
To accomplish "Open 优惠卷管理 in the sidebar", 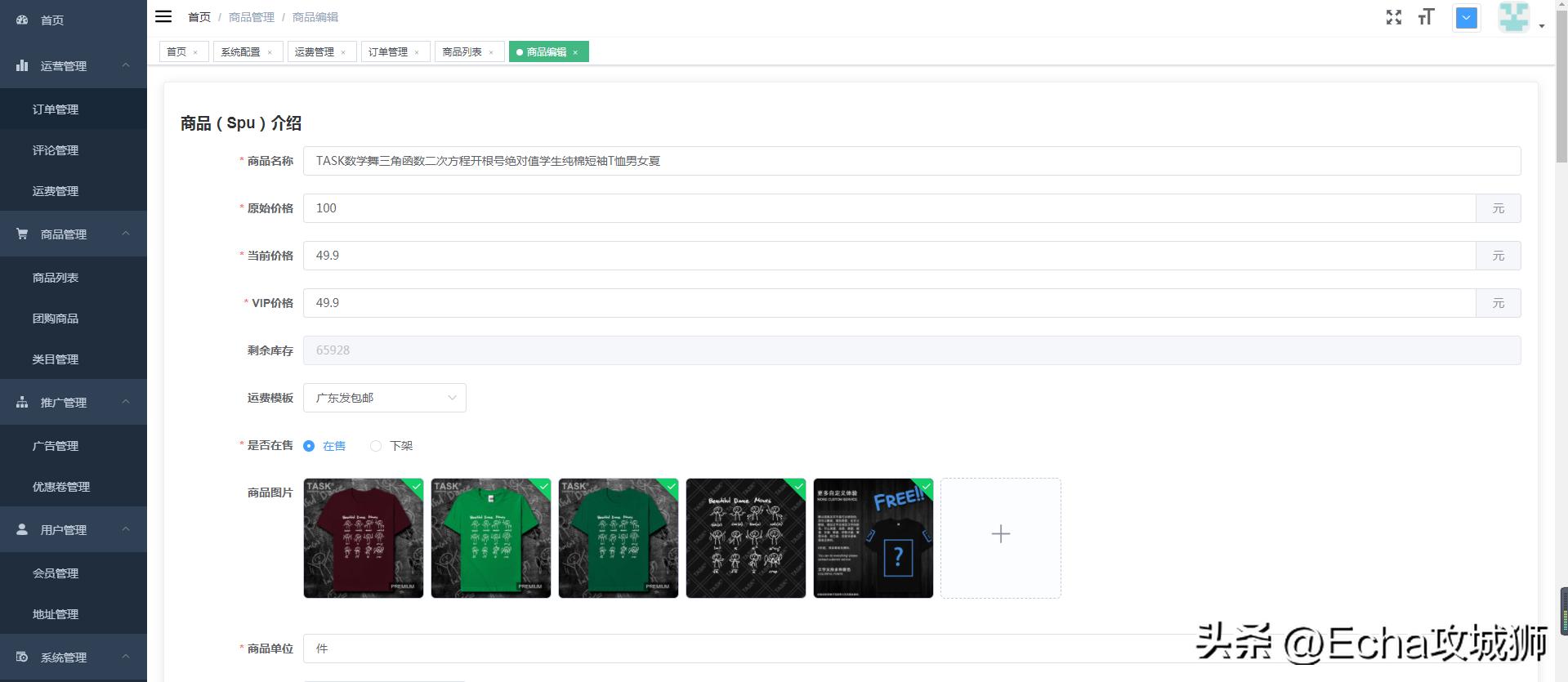I will click(74, 486).
